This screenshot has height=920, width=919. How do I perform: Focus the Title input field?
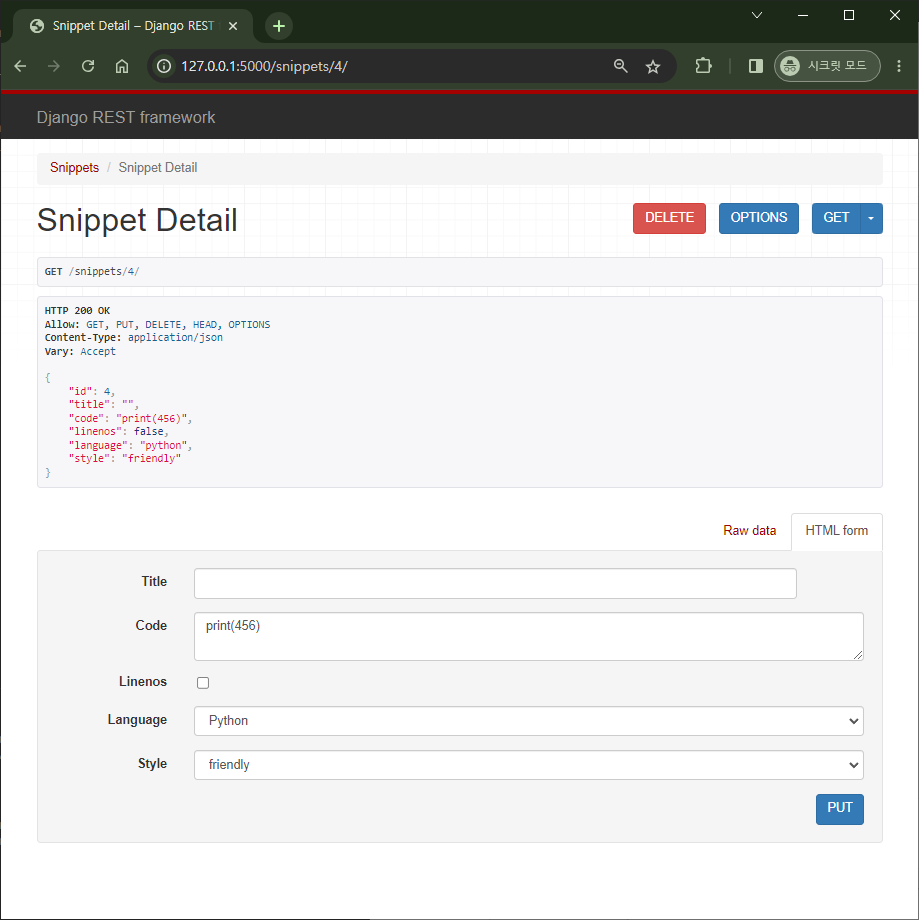[495, 583]
